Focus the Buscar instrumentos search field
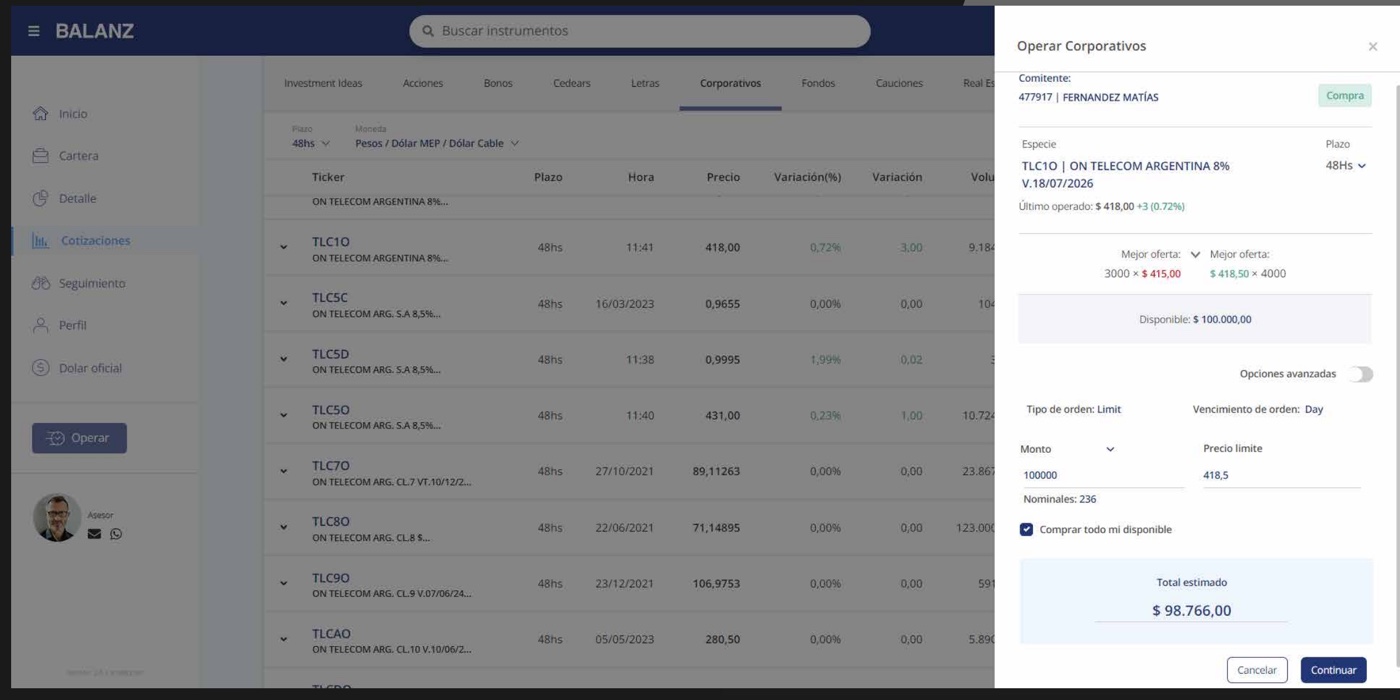 click(640, 31)
